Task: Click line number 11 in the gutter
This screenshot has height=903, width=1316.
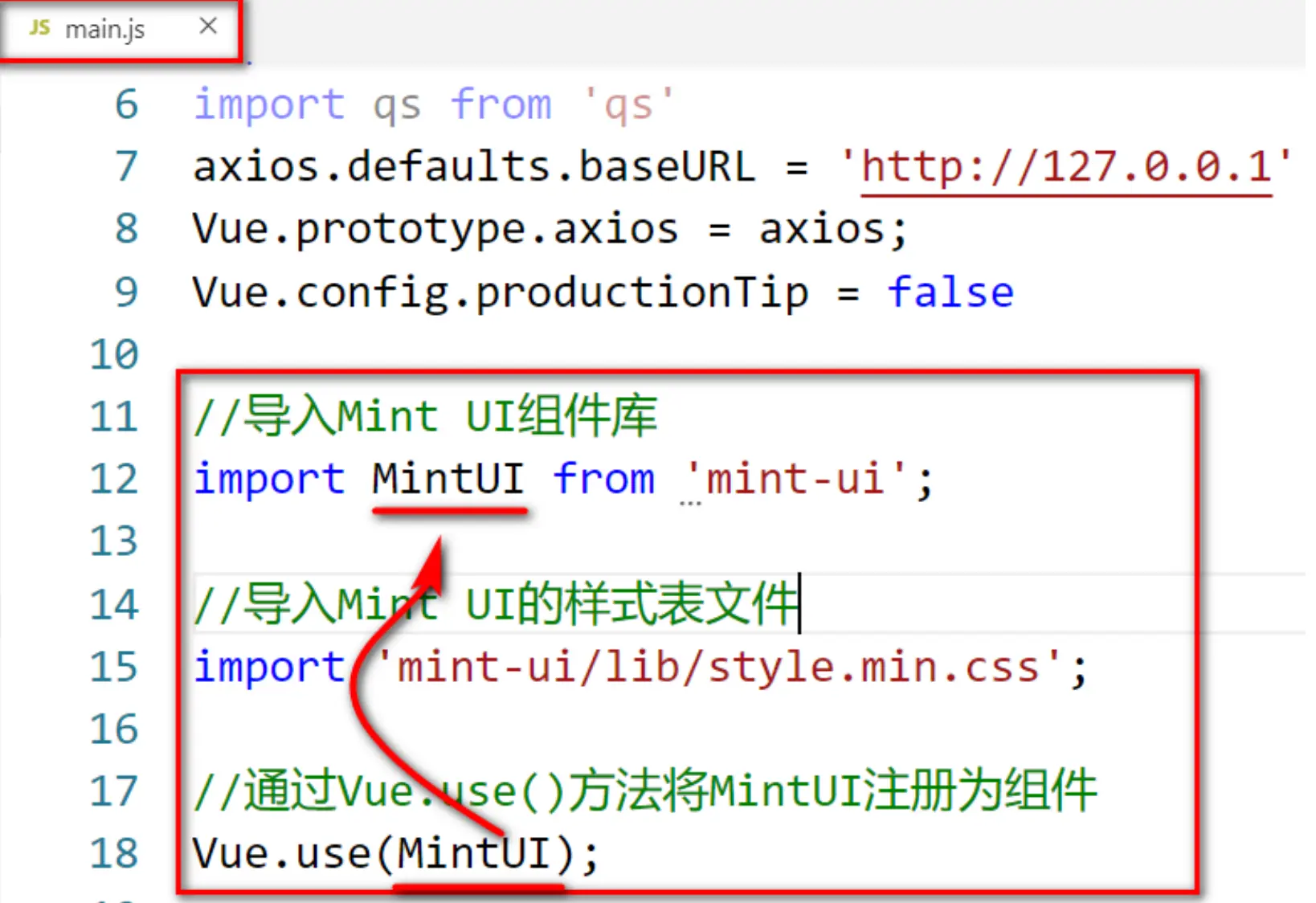Action: coord(114,417)
